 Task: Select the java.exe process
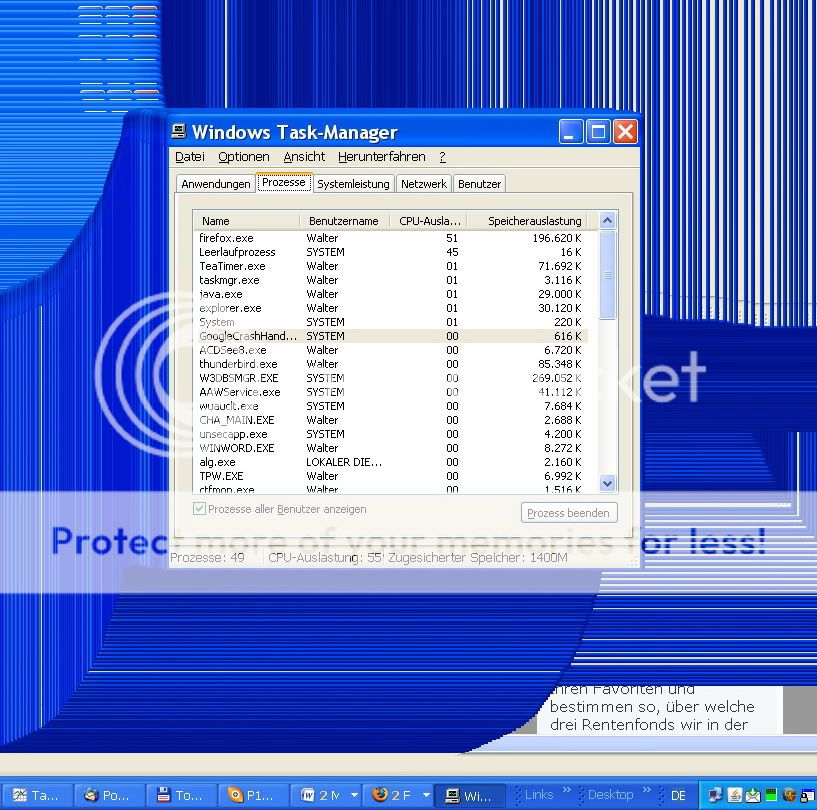(391, 294)
